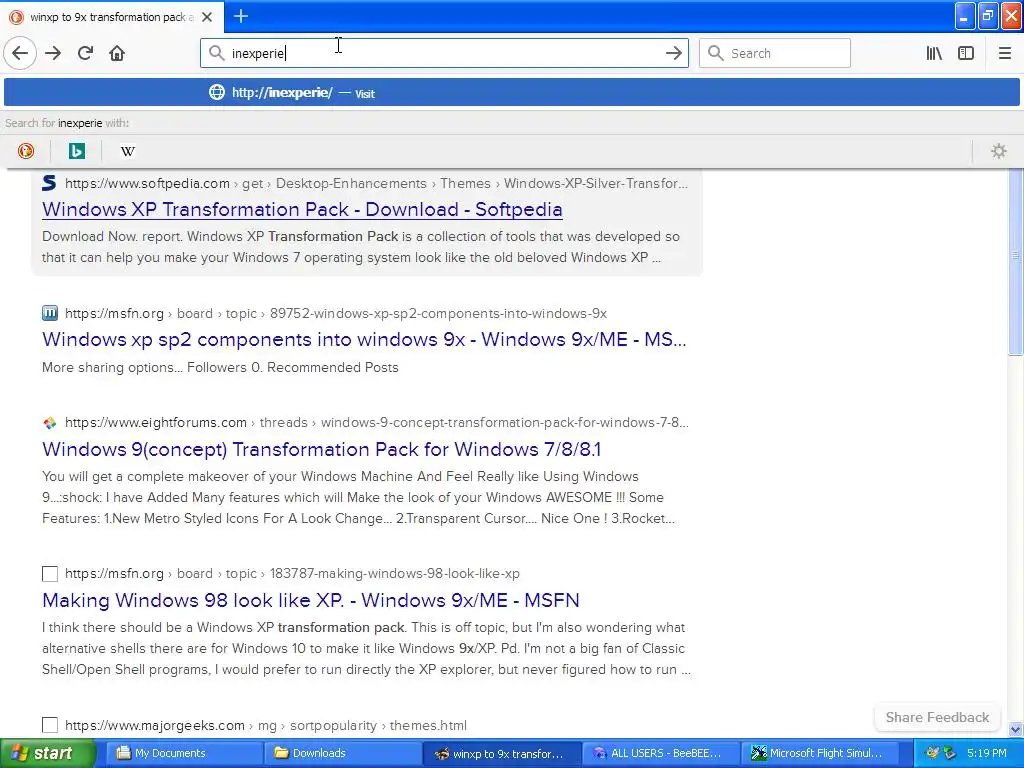Open Windows XP Transformation Pack Softpedia link
Viewport: 1024px width, 768px height.
click(302, 209)
